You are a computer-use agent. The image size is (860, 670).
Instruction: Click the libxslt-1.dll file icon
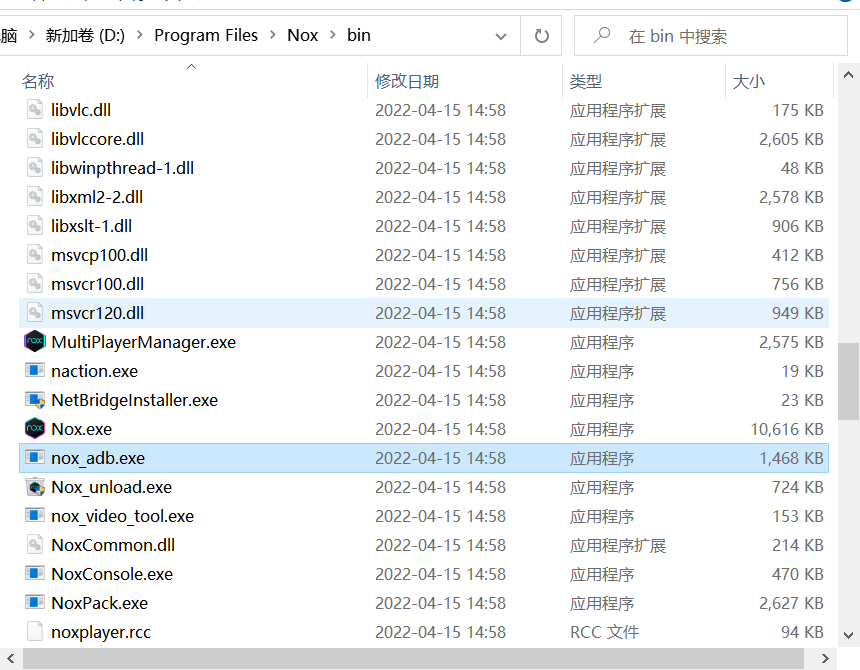point(35,226)
